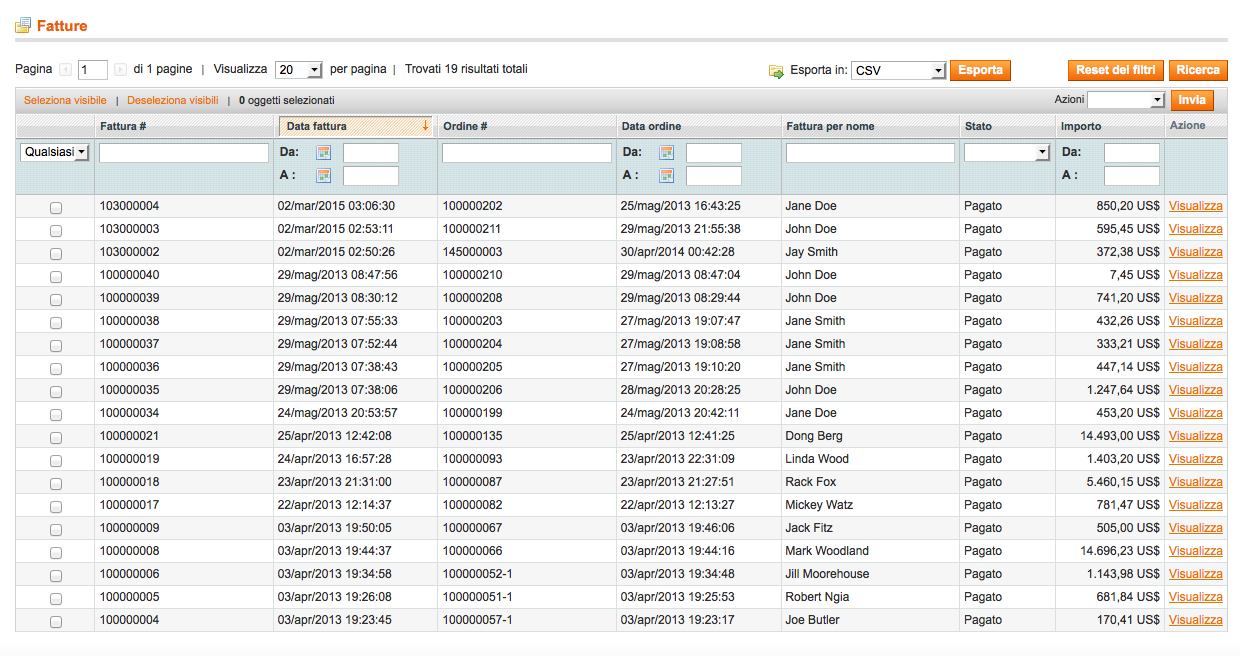Click the Fatture page title icon
The image size is (1240, 656).
pyautogui.click(x=23, y=26)
